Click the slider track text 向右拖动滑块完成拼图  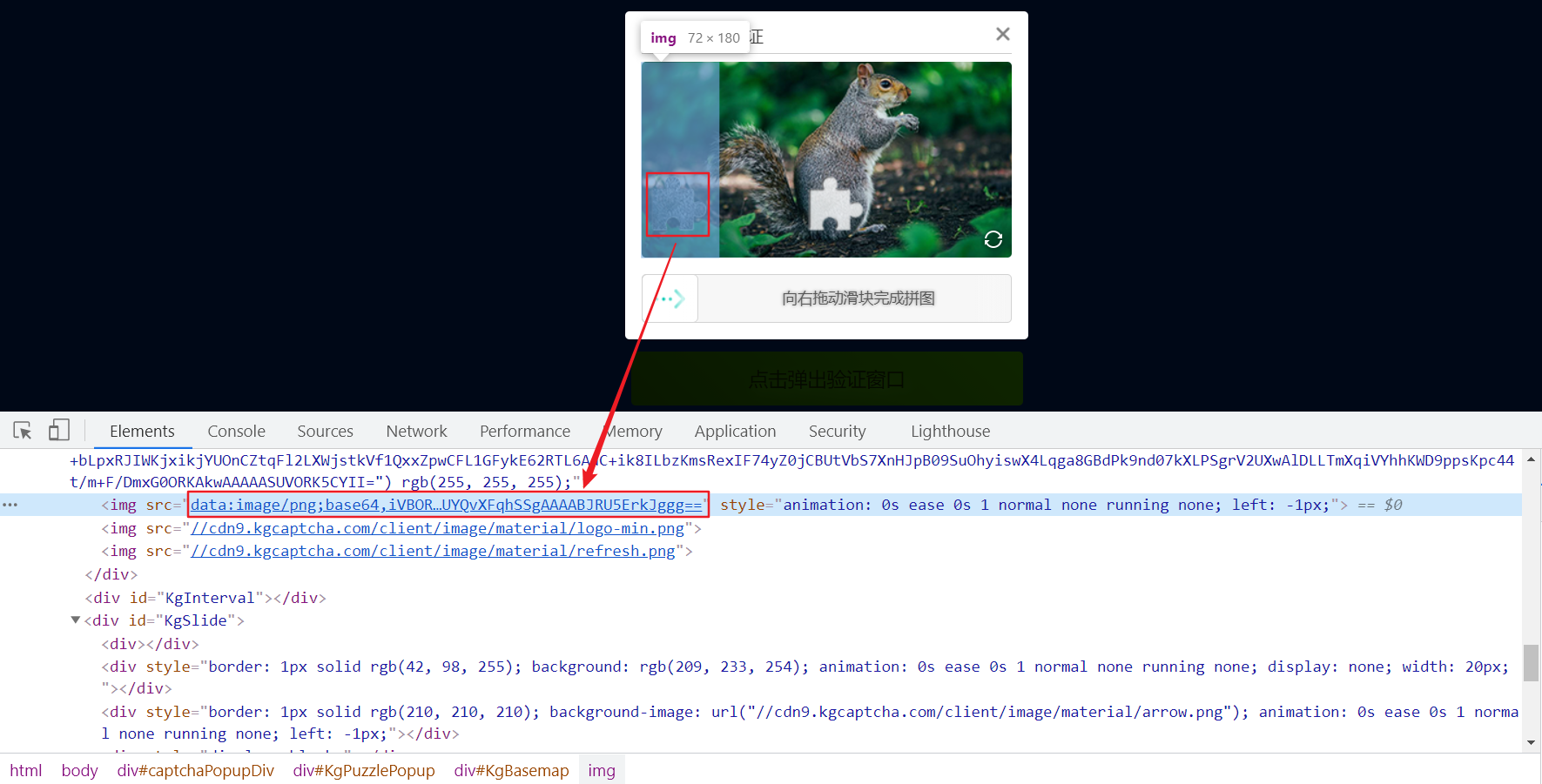(858, 298)
